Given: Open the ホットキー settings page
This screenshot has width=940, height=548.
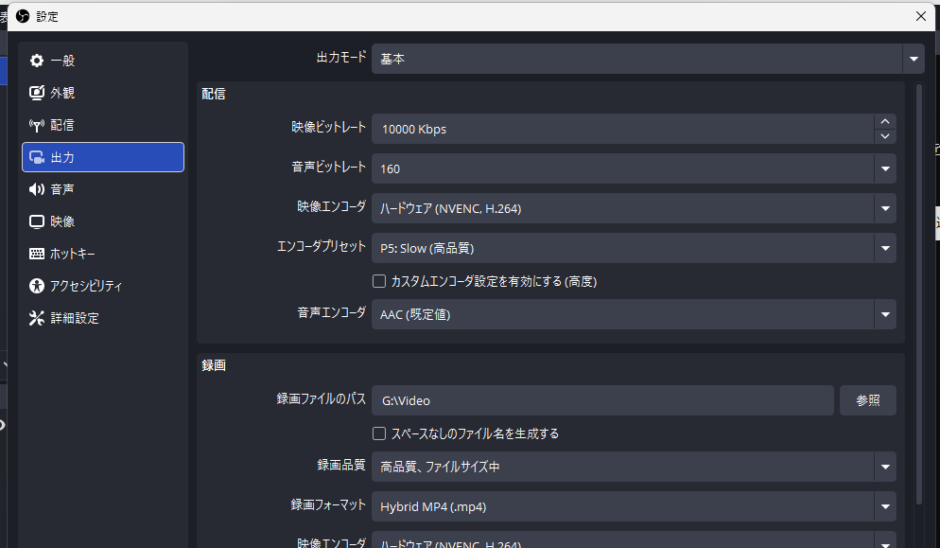Looking at the screenshot, I should coord(103,254).
